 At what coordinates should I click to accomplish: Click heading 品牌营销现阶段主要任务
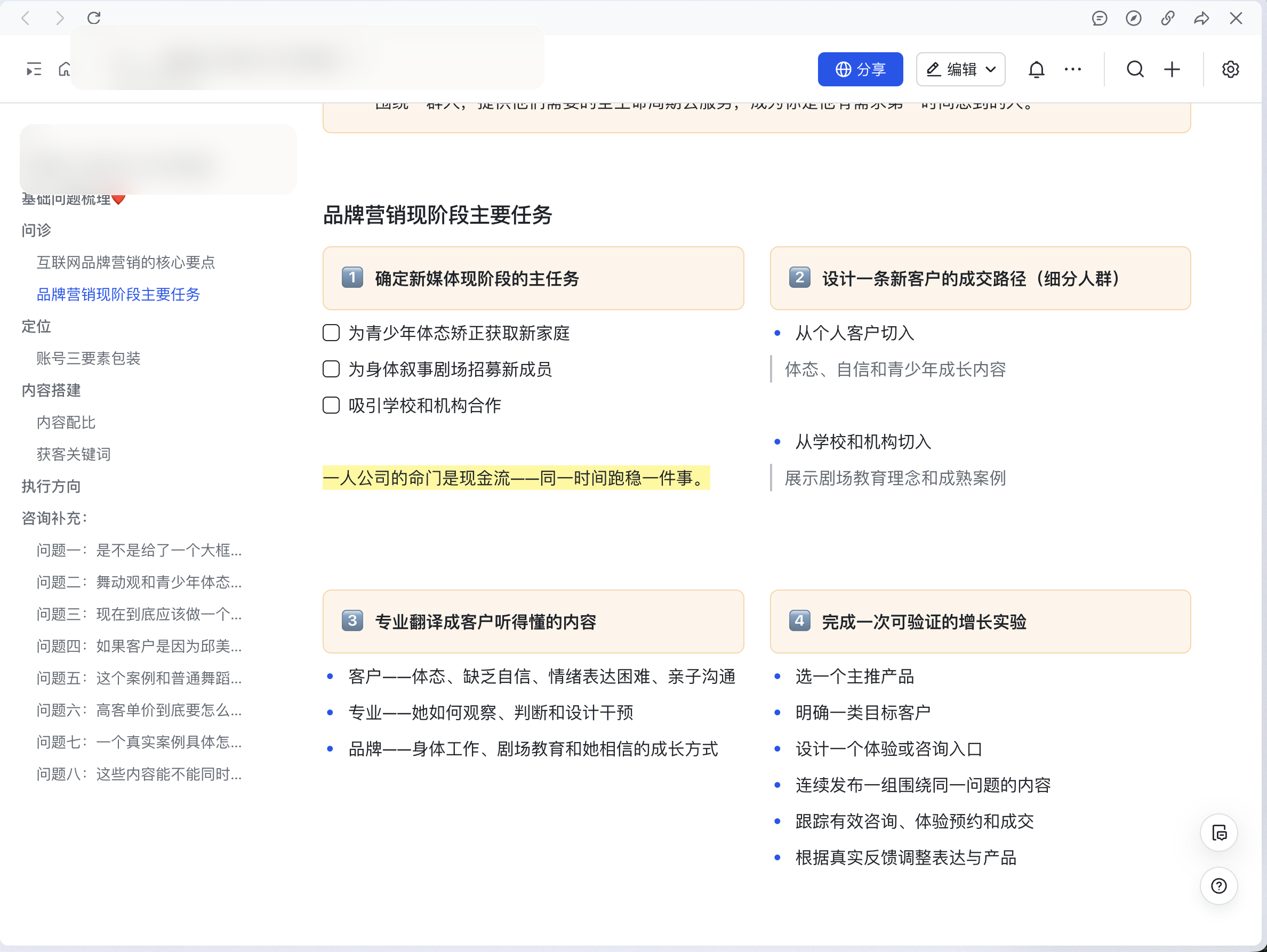click(438, 215)
